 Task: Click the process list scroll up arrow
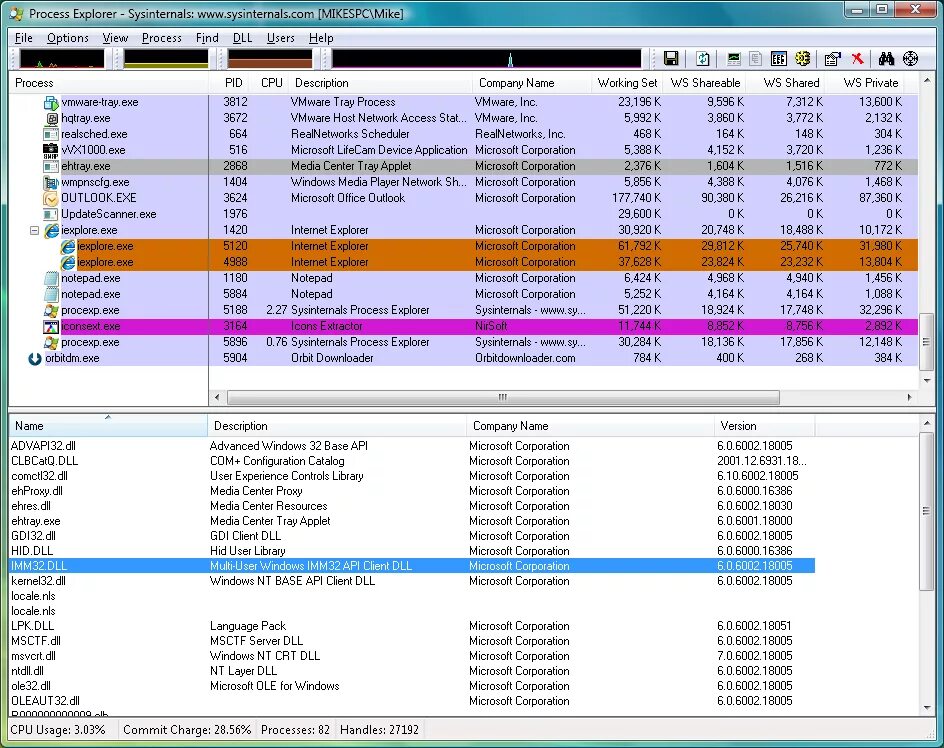(927, 80)
